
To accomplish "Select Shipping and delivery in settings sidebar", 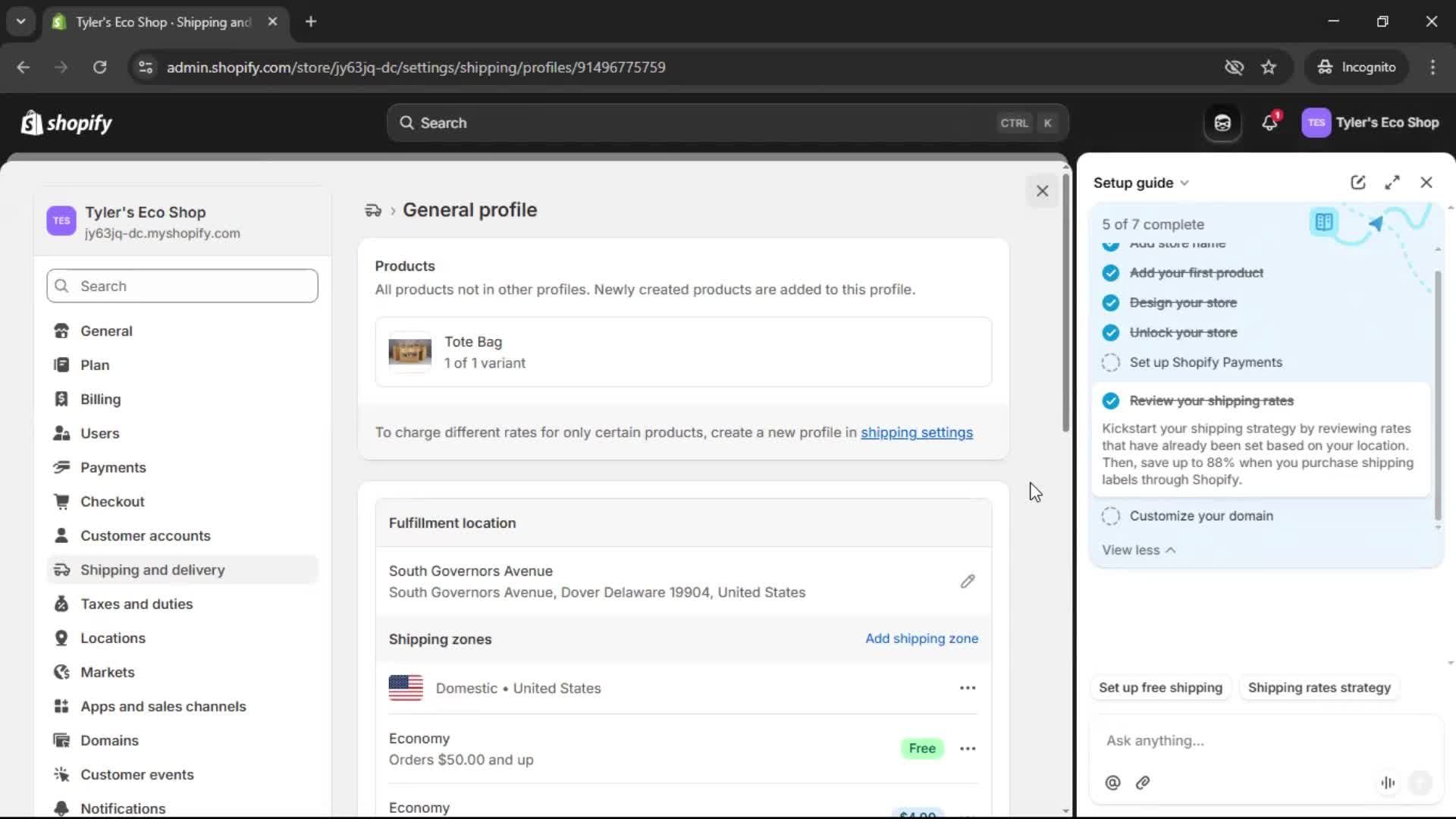I will point(151,570).
